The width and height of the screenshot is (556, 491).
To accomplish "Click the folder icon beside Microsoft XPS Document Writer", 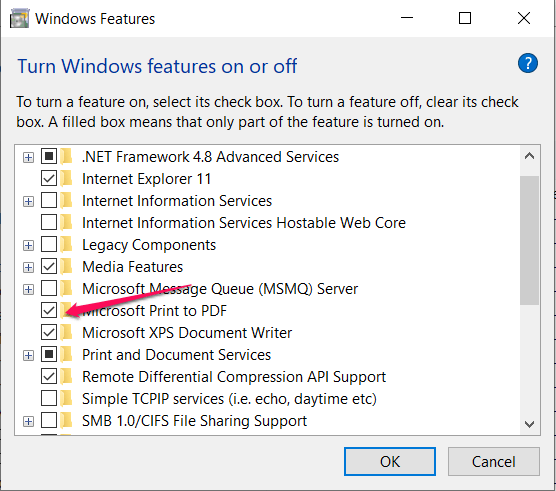I will 66,333.
